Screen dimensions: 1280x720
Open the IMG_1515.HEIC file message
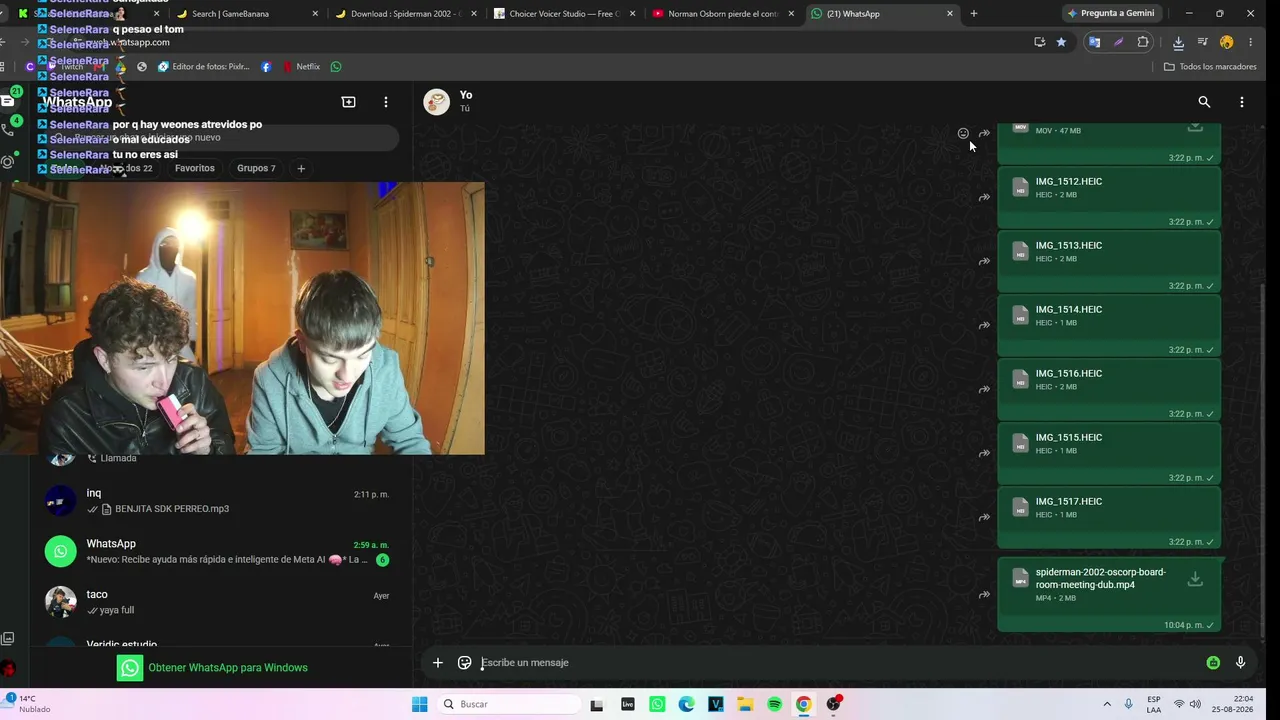tap(1109, 454)
